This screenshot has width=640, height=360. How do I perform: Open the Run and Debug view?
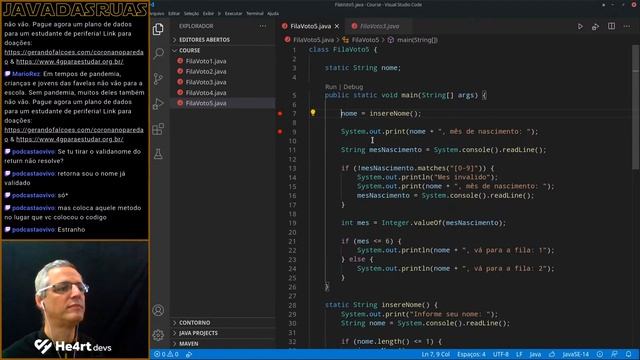[158, 104]
